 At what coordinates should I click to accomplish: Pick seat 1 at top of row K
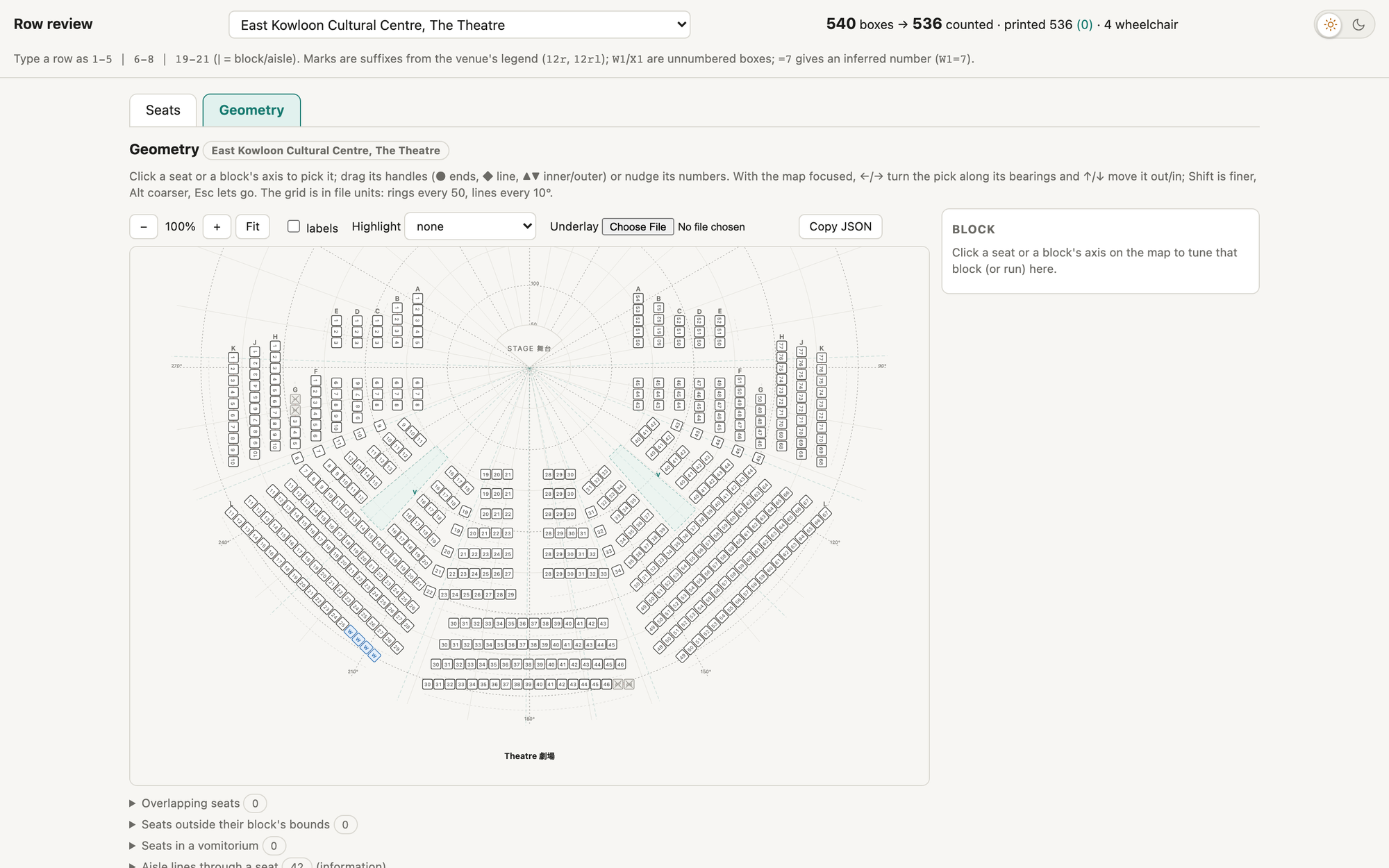[x=233, y=358]
